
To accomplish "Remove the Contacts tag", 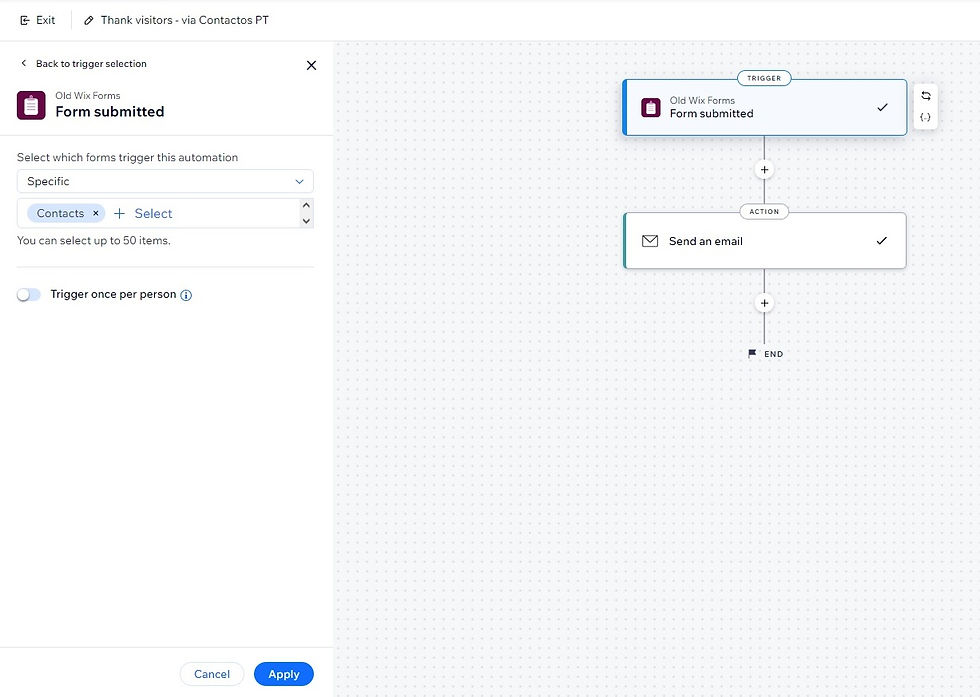I will (x=96, y=213).
